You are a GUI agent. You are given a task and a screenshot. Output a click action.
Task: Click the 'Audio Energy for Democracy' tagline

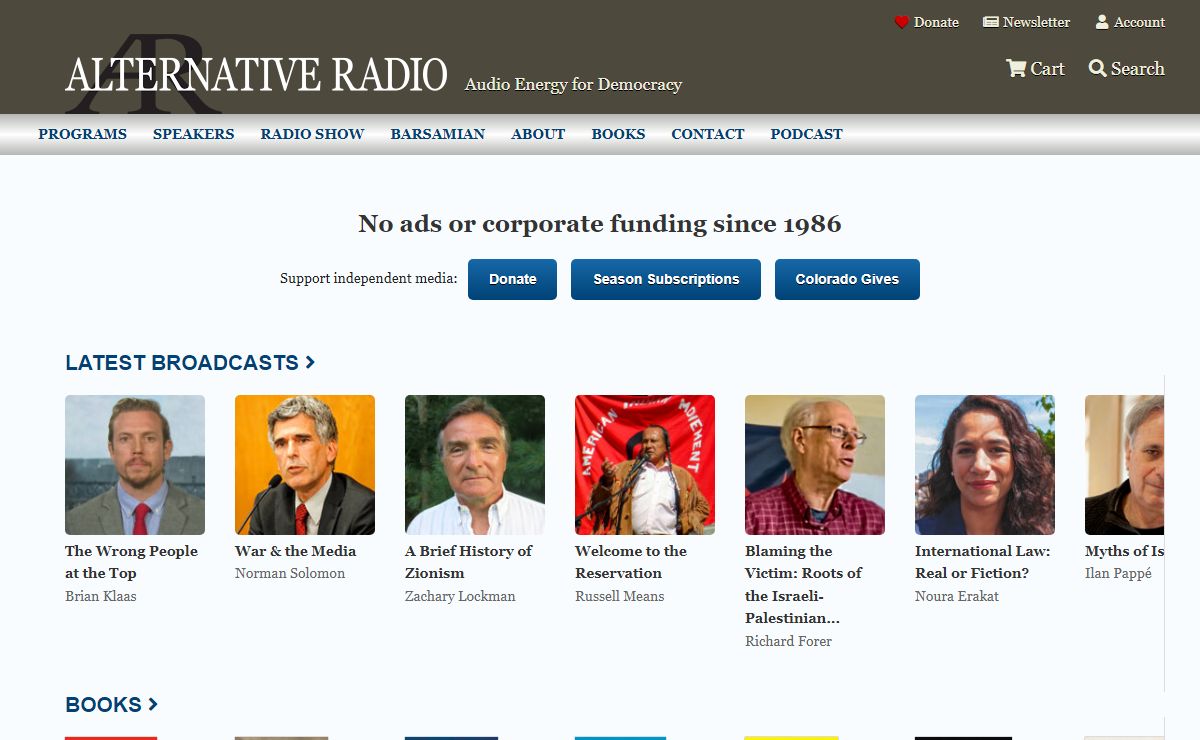(x=573, y=85)
